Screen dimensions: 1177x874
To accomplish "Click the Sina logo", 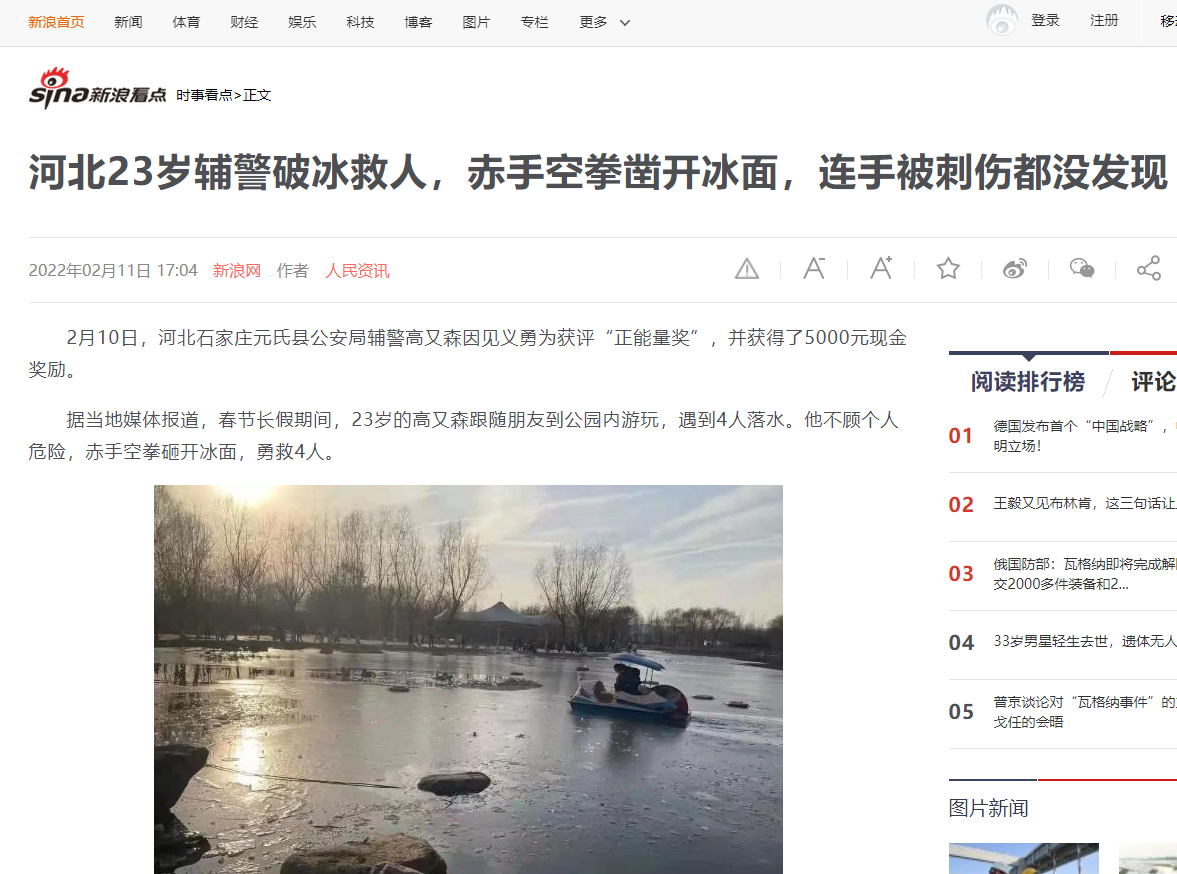I will pyautogui.click(x=98, y=88).
